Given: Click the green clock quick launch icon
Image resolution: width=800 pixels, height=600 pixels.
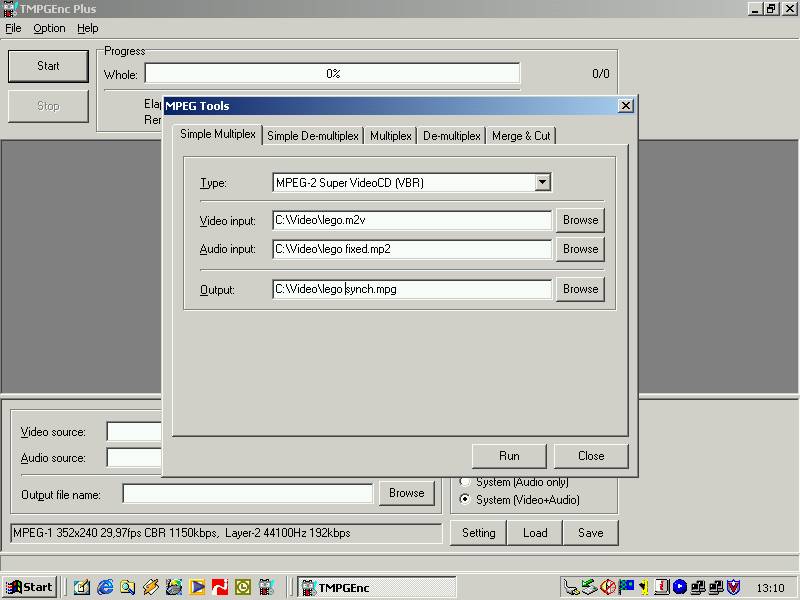Looking at the screenshot, I should point(243,587).
